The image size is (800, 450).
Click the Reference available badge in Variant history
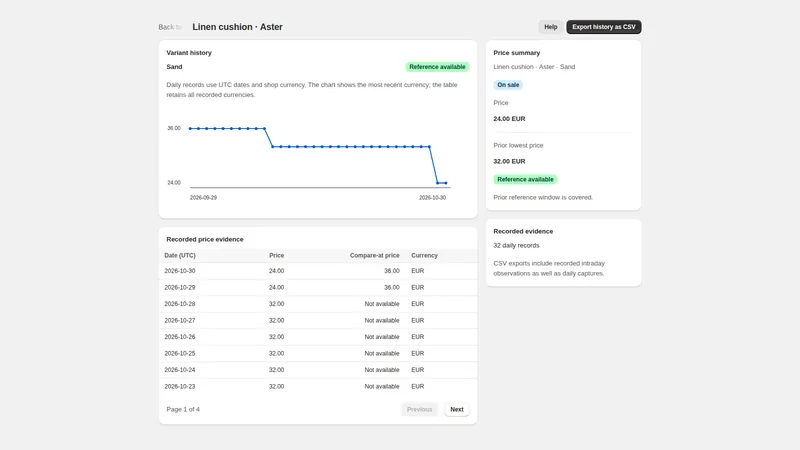437,67
